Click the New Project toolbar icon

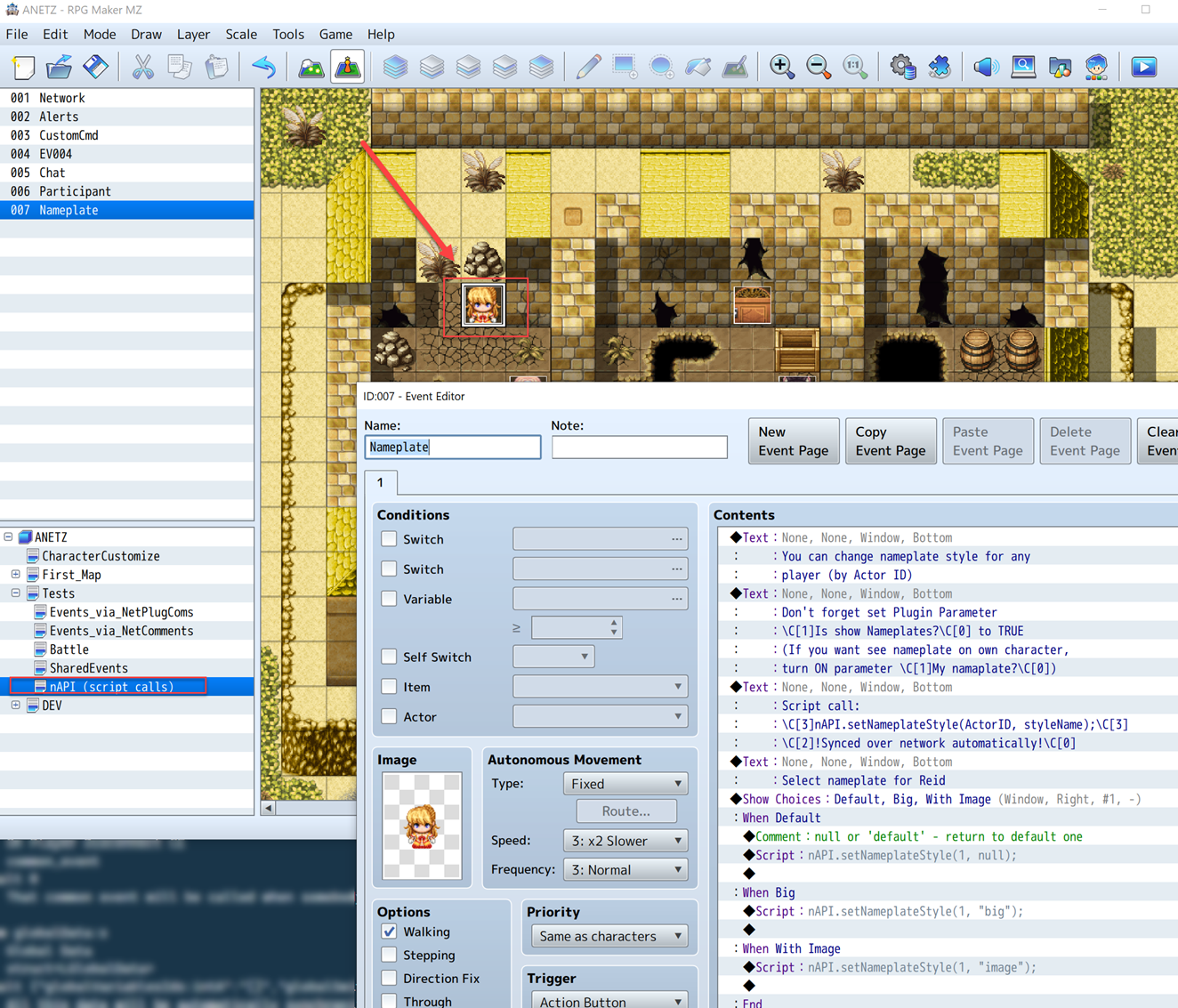pos(23,67)
